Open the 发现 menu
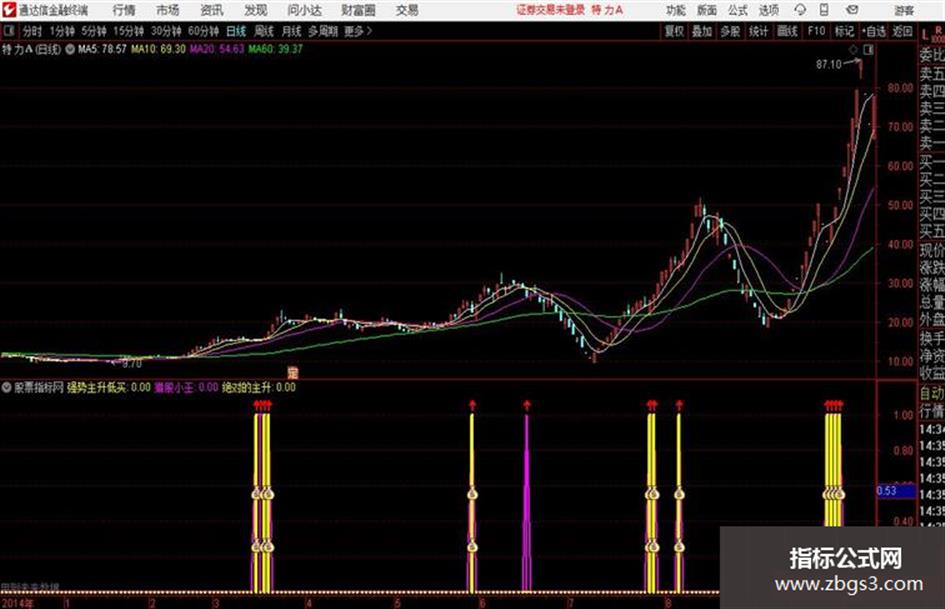Screen dimensions: 945x609 pyautogui.click(x=256, y=10)
